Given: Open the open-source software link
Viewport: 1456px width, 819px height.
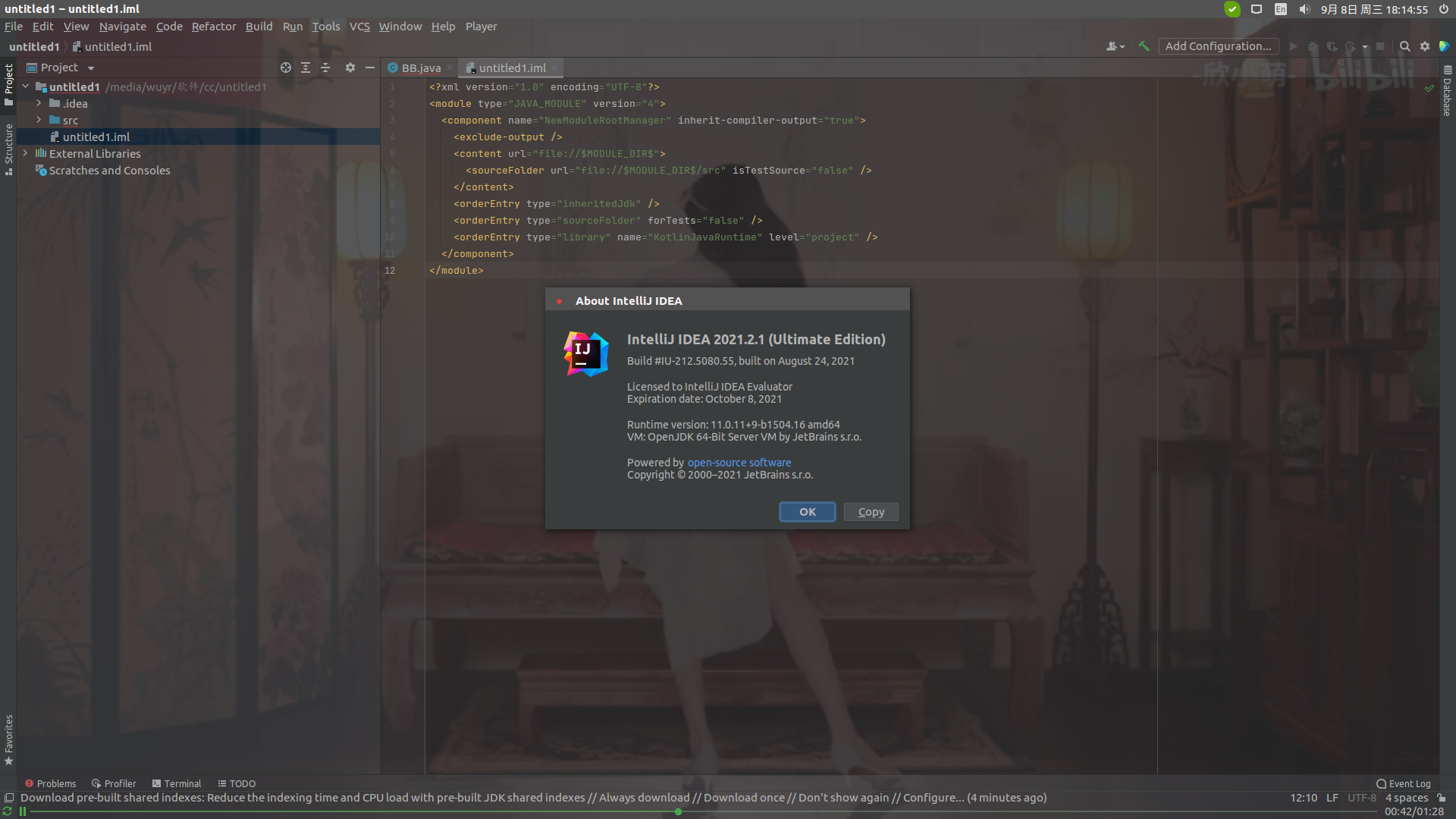Looking at the screenshot, I should pyautogui.click(x=739, y=463).
